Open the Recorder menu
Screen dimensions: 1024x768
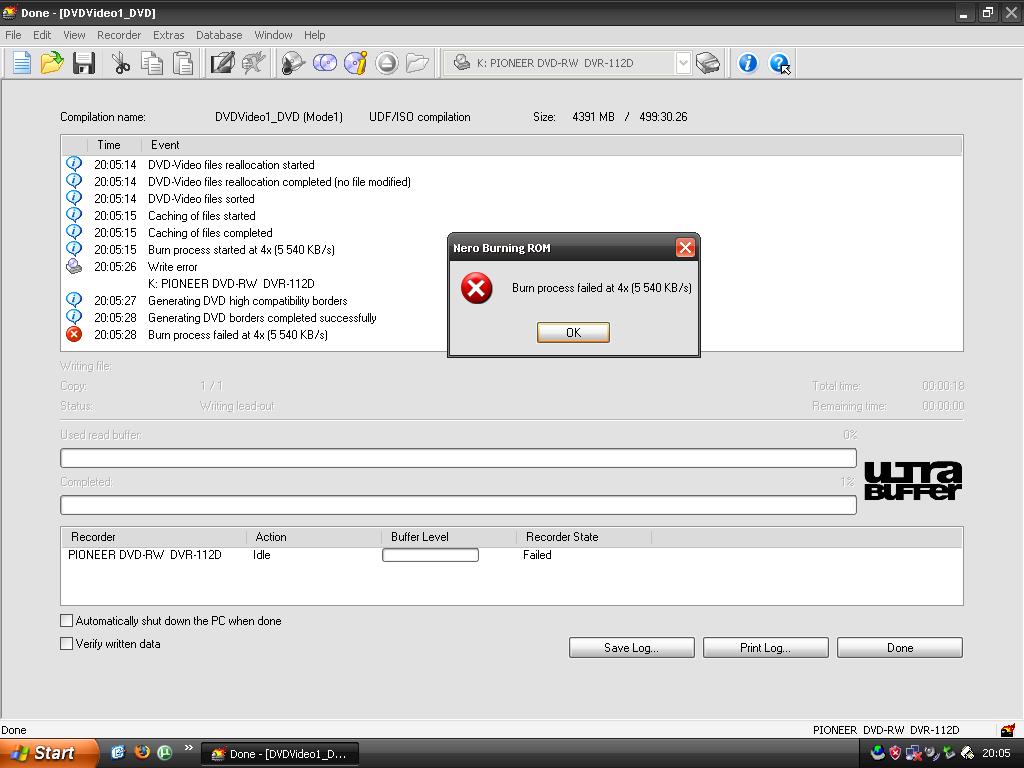pyautogui.click(x=119, y=35)
